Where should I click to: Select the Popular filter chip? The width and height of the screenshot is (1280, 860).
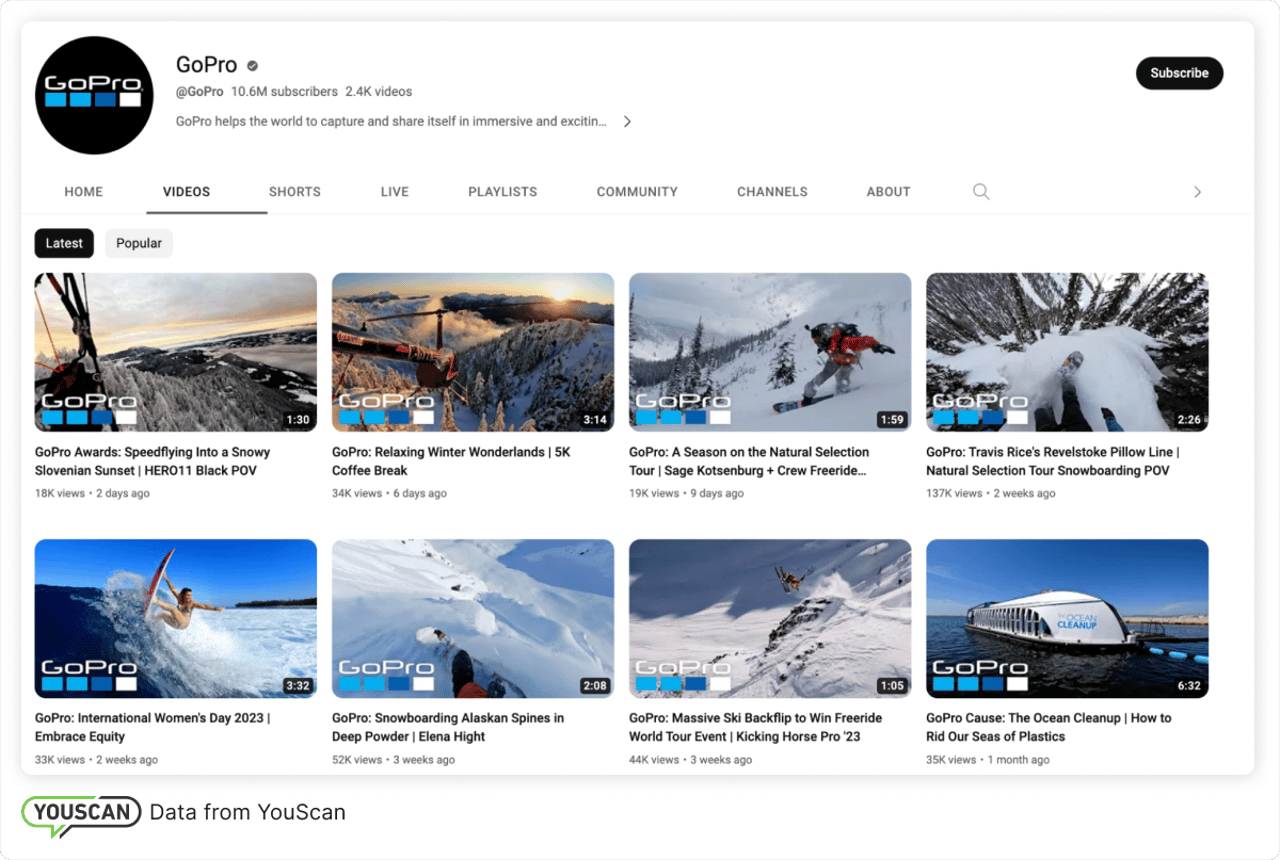pos(139,243)
